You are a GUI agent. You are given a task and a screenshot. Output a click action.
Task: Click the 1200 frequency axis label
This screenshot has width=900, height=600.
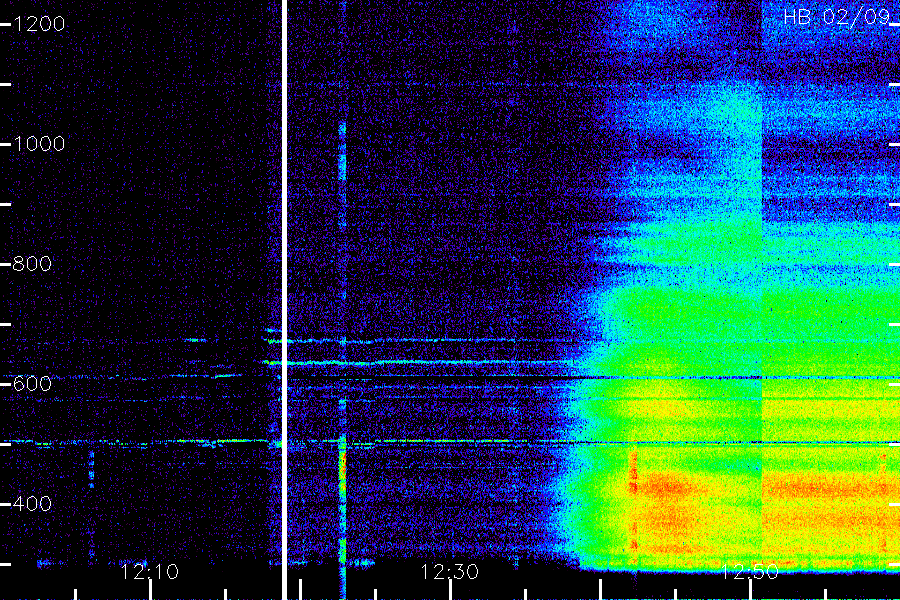point(39,24)
